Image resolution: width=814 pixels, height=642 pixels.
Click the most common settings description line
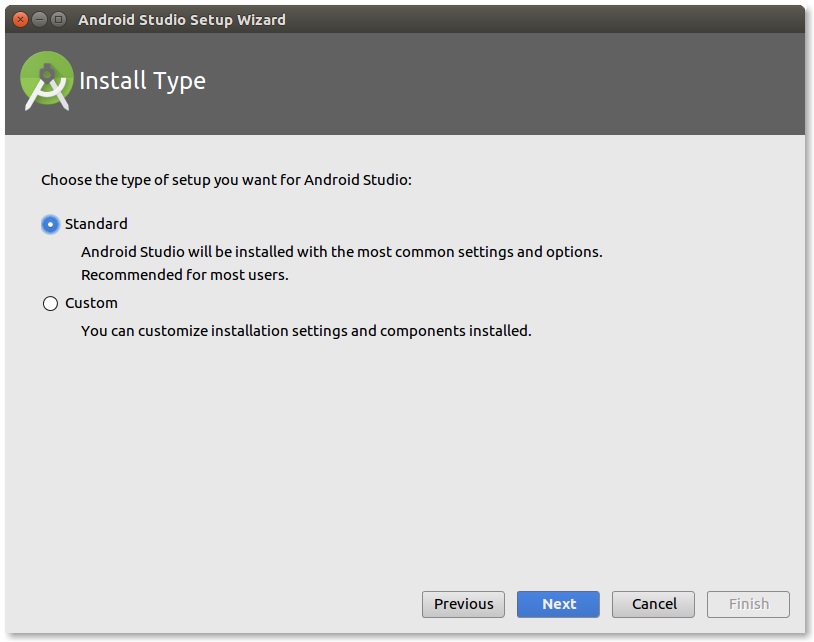tap(342, 252)
